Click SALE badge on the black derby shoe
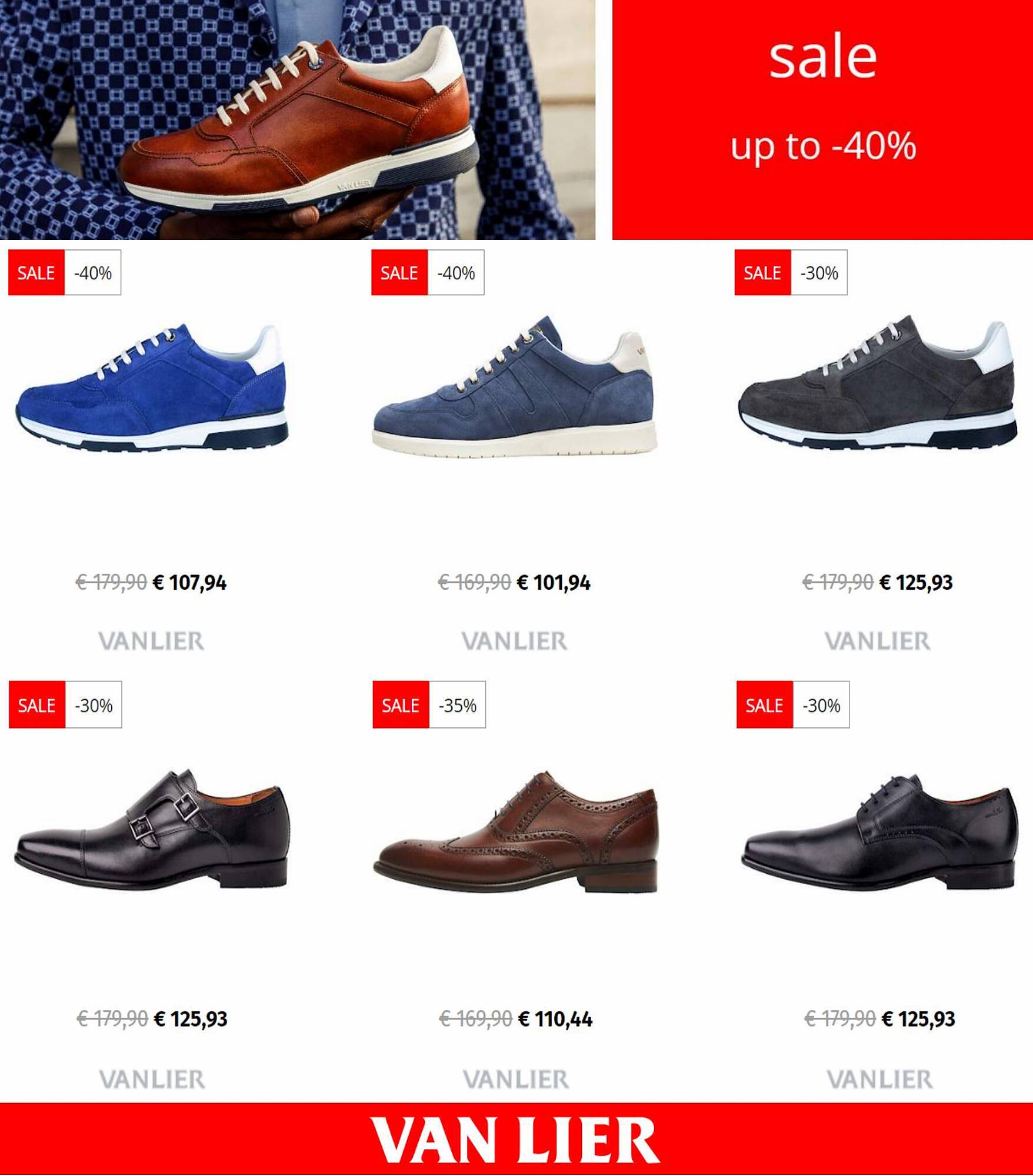The image size is (1033, 1176). 764,705
